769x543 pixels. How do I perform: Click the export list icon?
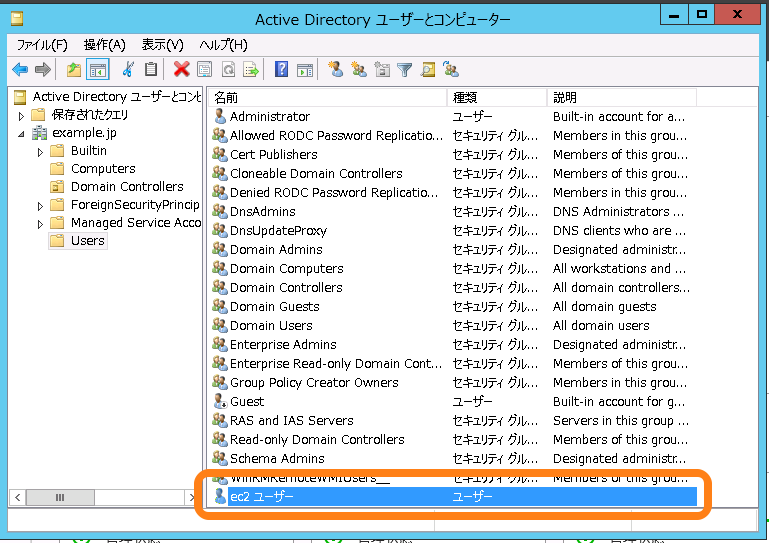pyautogui.click(x=251, y=70)
